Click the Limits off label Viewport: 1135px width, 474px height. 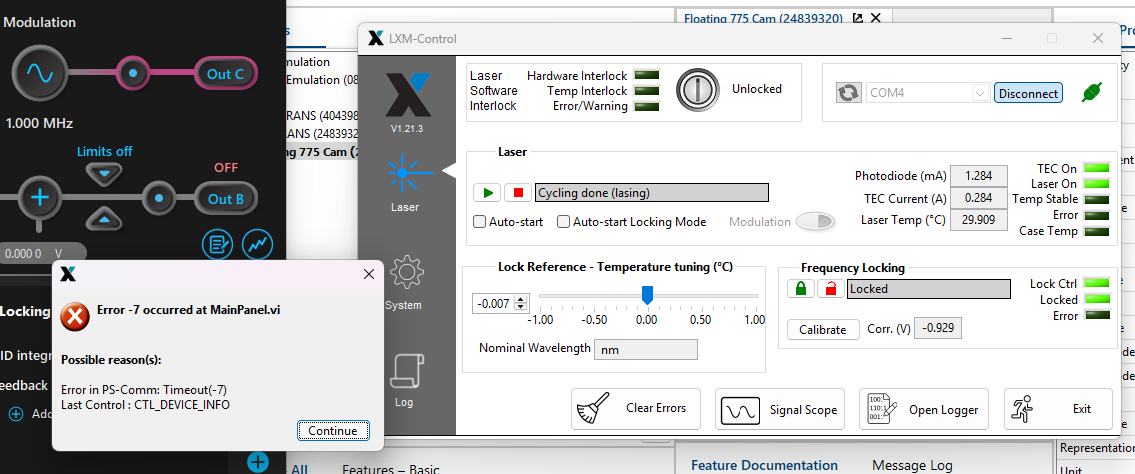(105, 151)
